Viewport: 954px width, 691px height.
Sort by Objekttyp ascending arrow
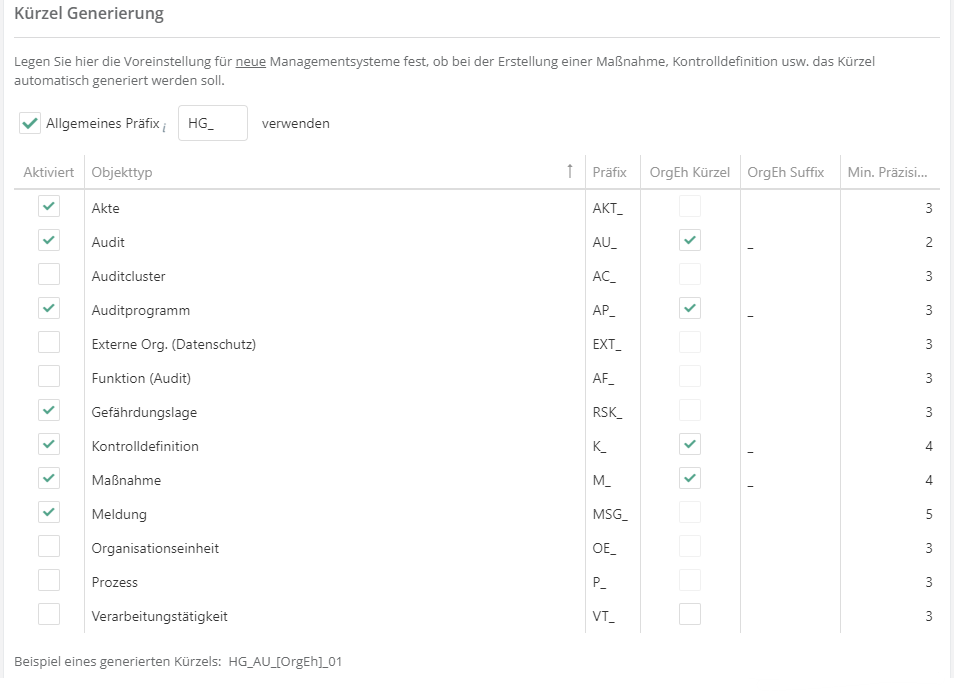pos(570,172)
